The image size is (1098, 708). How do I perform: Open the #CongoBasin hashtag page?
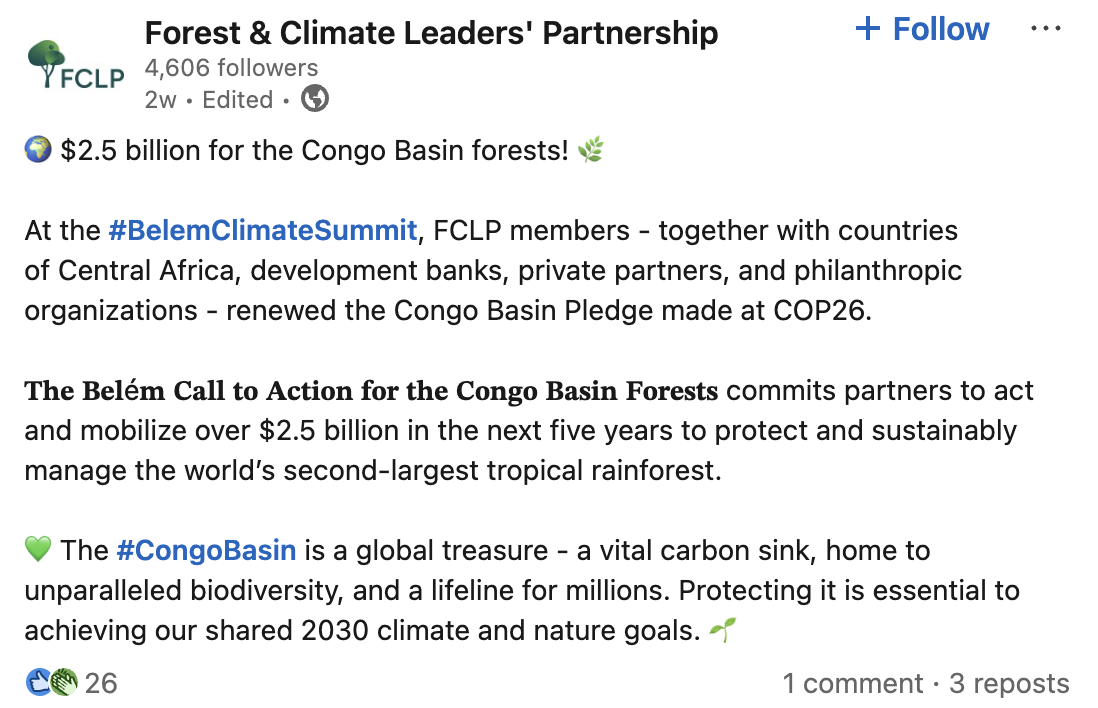coord(207,550)
